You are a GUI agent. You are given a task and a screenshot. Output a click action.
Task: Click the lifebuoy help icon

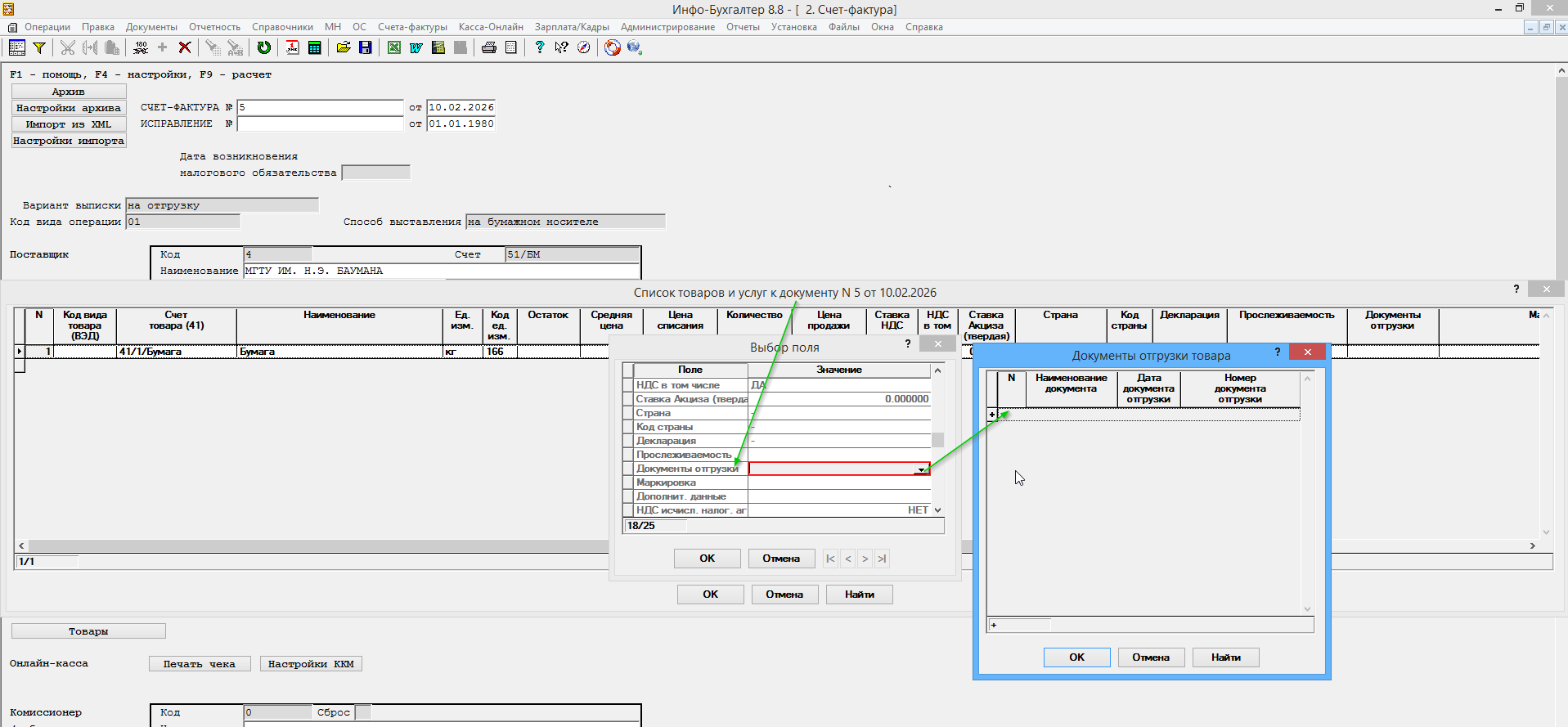[x=612, y=47]
